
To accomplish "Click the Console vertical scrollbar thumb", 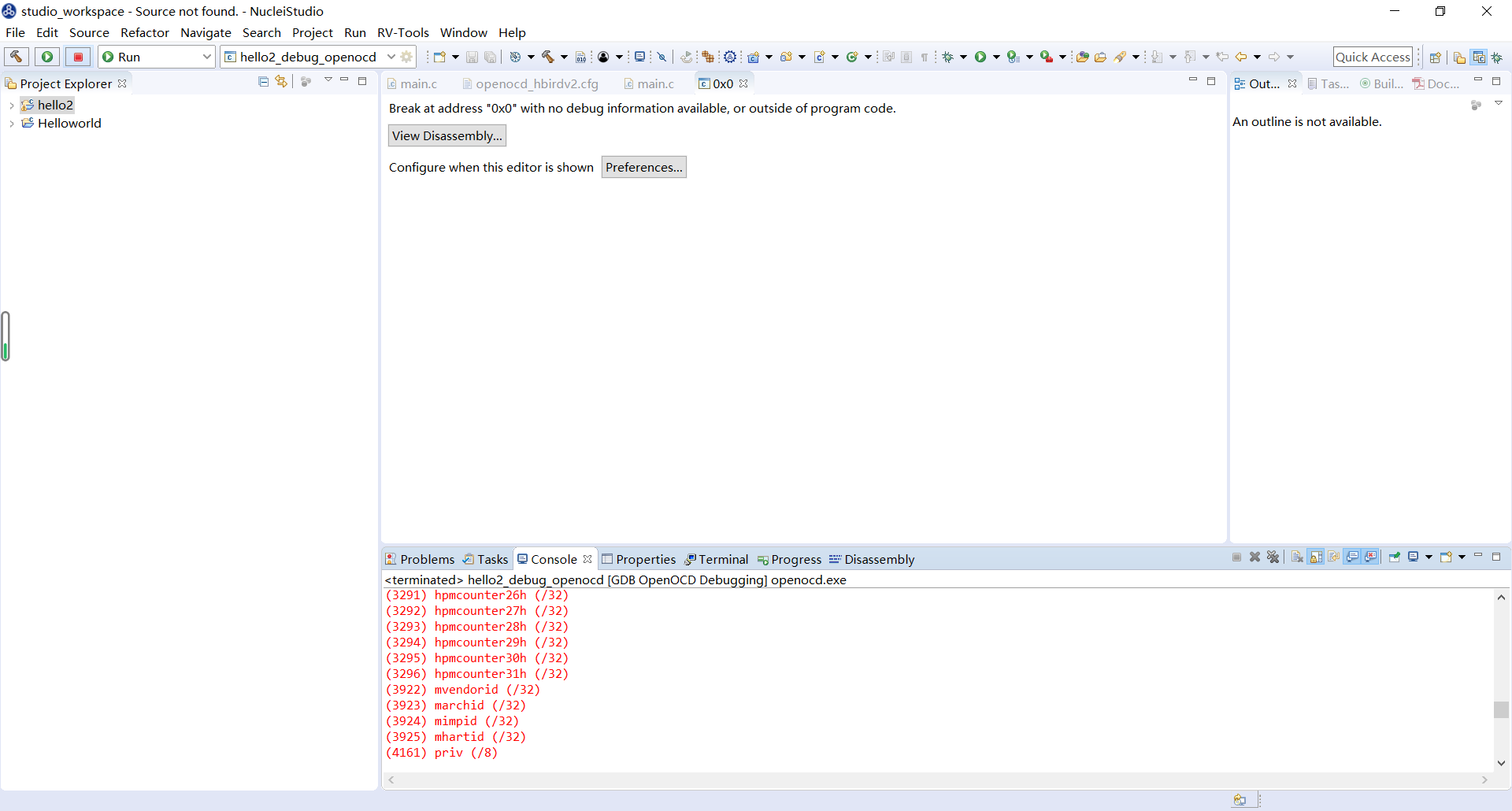I will 1501,709.
